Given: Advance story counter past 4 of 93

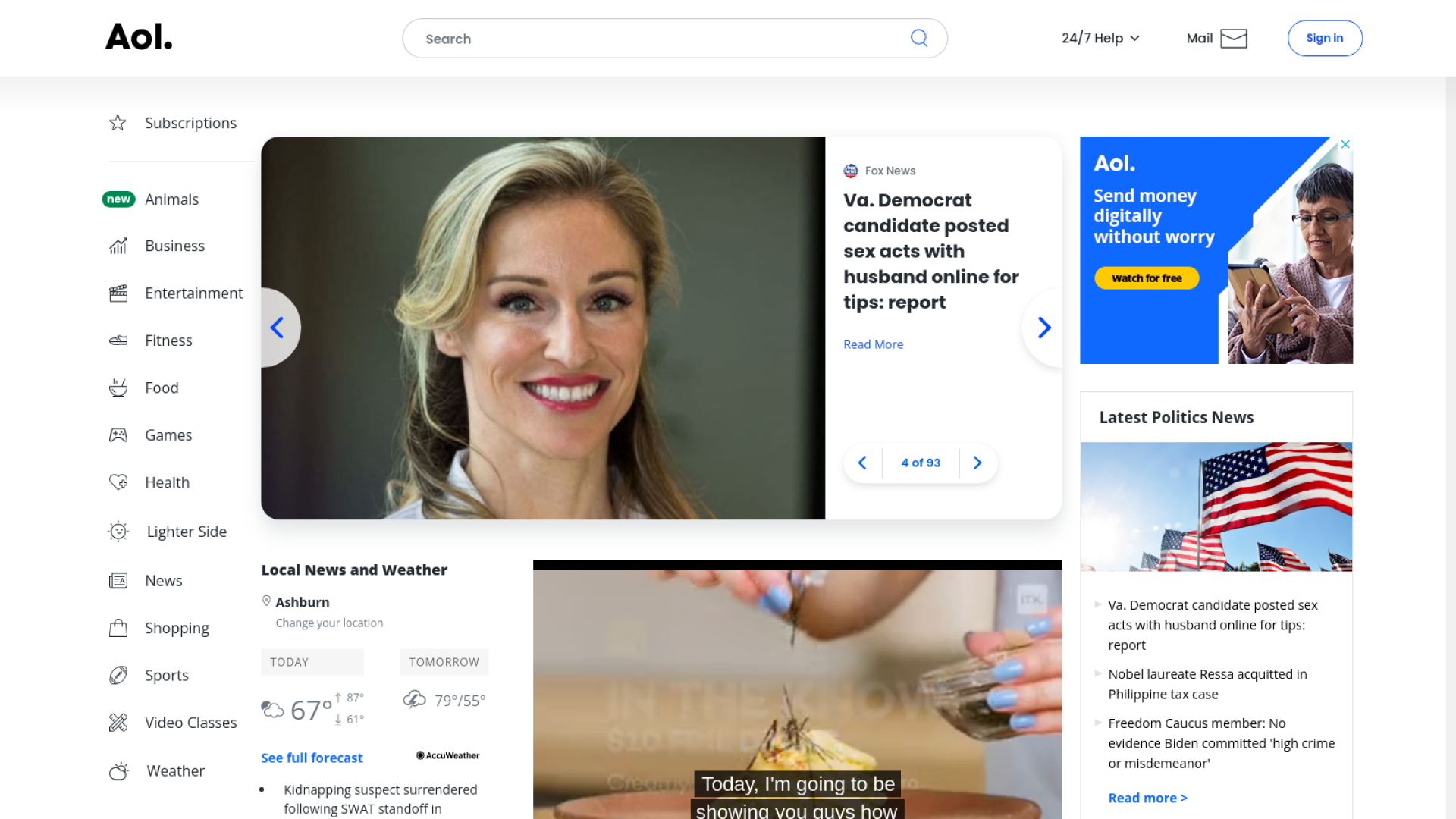Looking at the screenshot, I should coord(977,463).
